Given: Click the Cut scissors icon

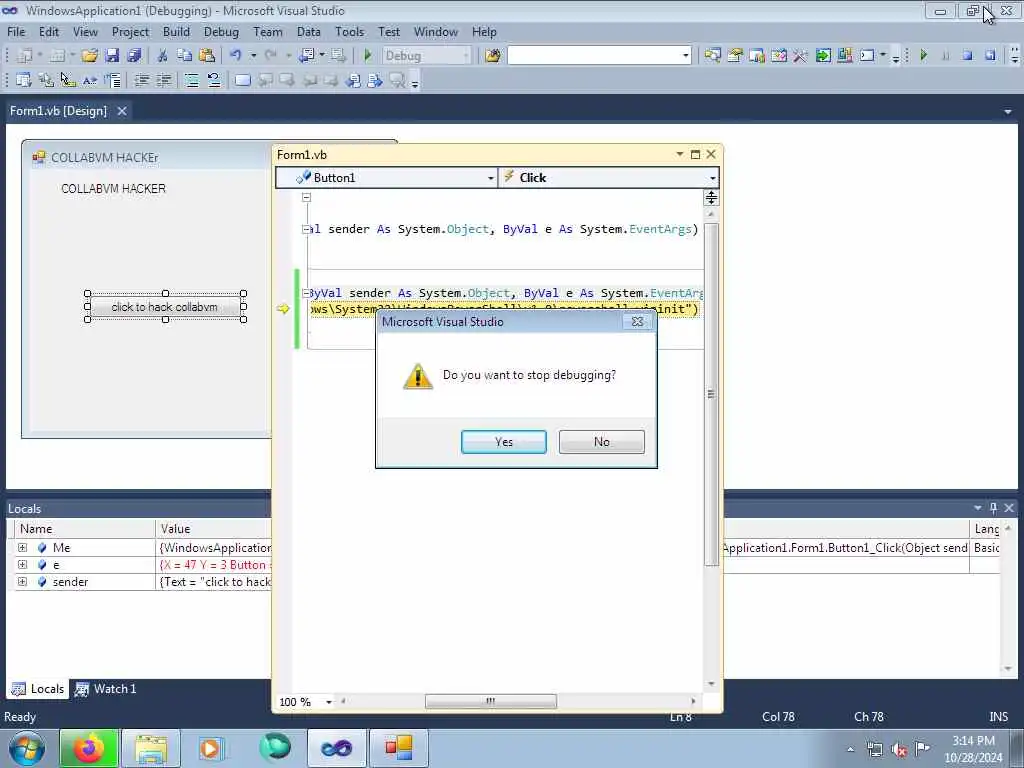Looking at the screenshot, I should pyautogui.click(x=163, y=56).
